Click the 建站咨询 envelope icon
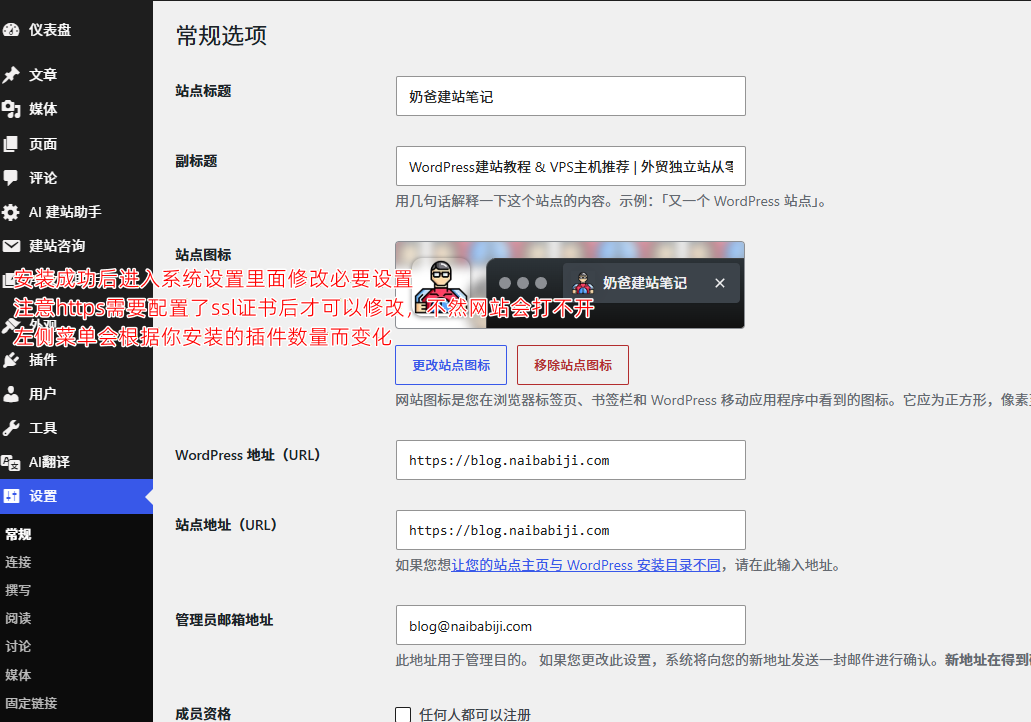This screenshot has height=722, width=1031. point(11,246)
